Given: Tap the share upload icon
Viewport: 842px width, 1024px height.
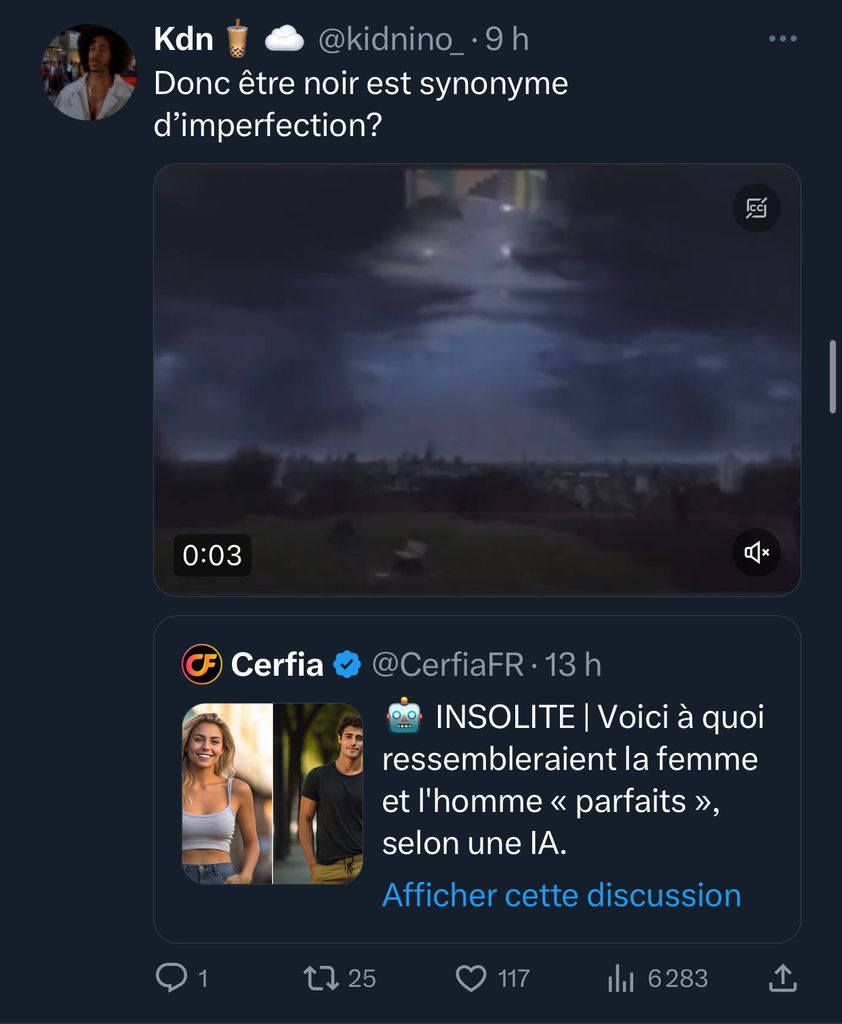Looking at the screenshot, I should 784,977.
